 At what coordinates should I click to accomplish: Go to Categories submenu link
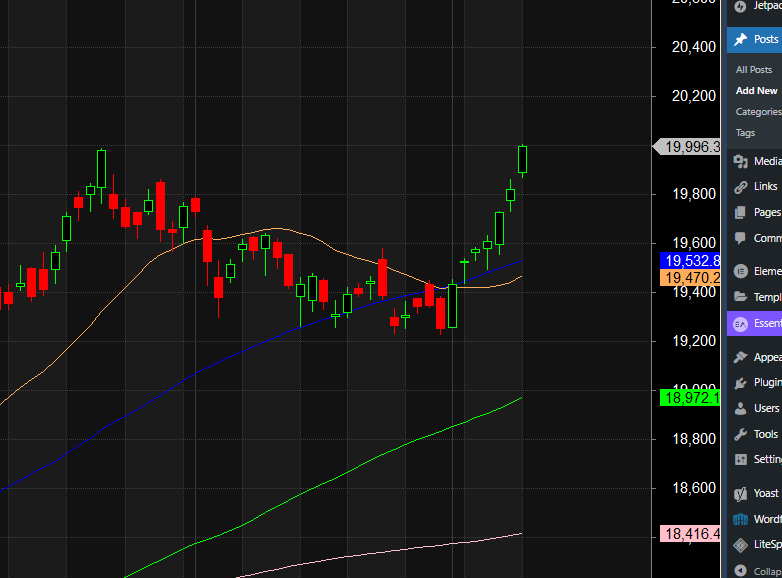pyautogui.click(x=759, y=112)
